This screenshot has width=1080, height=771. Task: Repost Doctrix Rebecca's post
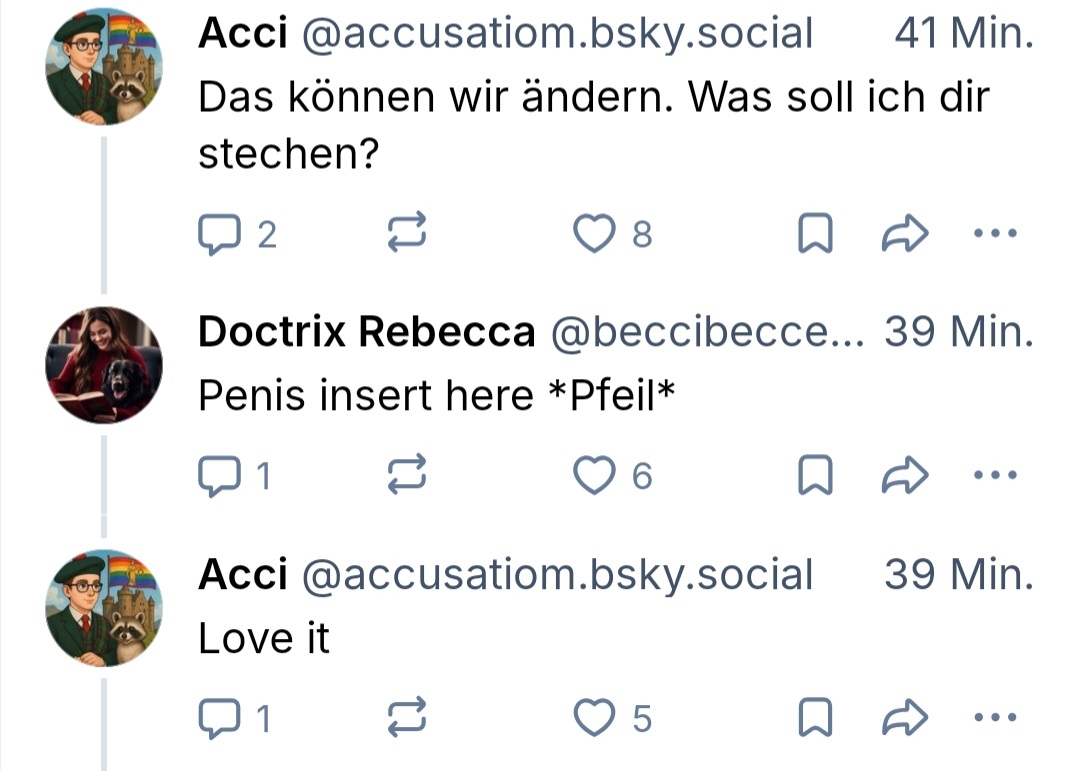407,477
